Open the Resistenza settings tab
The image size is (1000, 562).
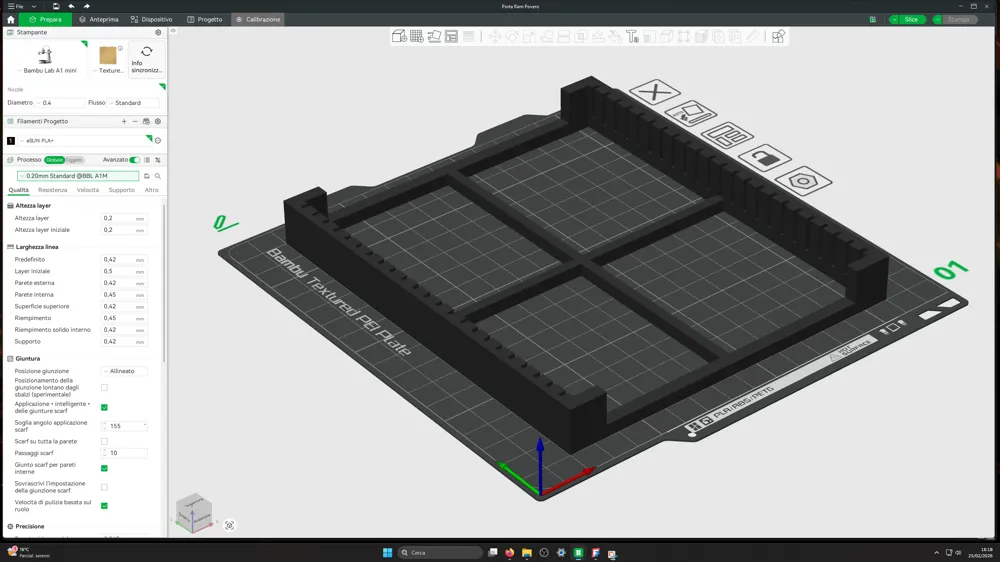52,190
